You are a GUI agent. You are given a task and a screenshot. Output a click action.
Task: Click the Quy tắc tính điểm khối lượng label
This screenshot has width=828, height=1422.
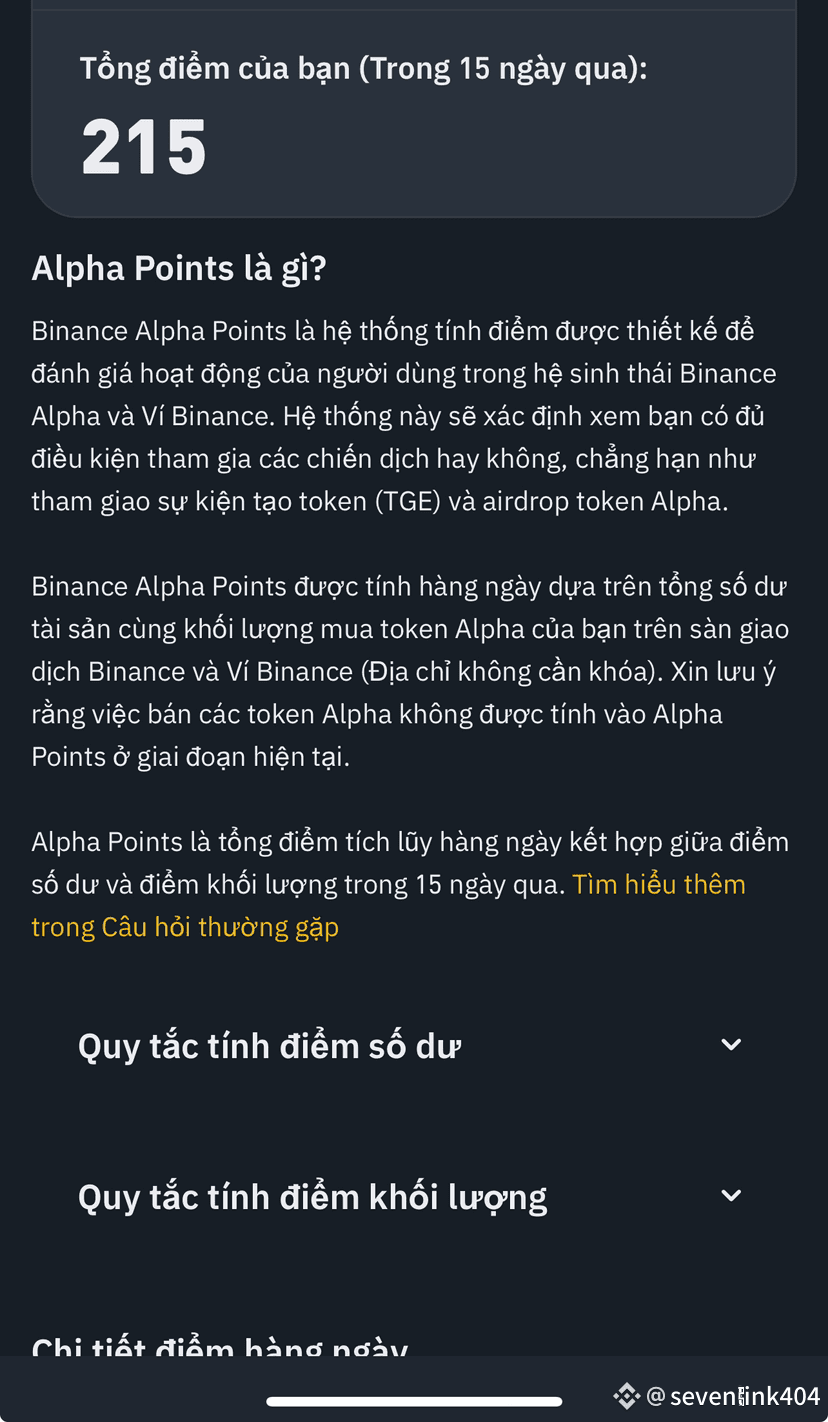(312, 1196)
